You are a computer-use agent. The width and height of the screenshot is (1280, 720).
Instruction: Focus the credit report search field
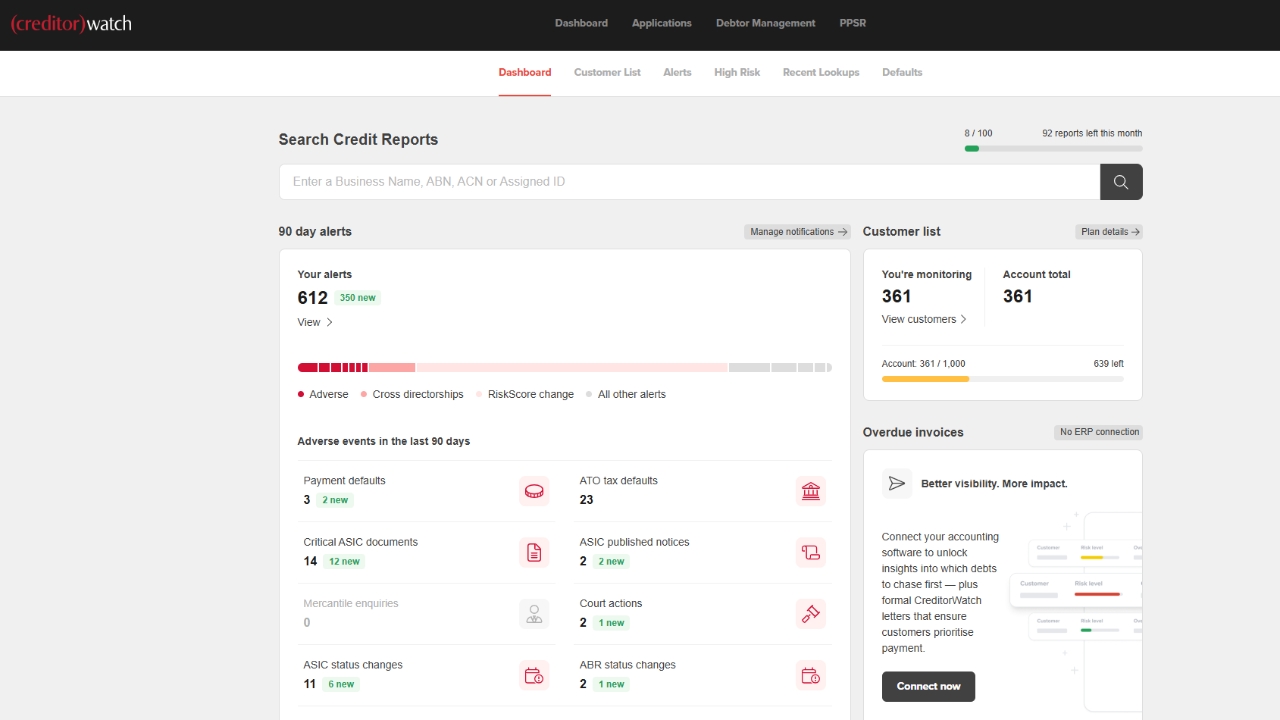click(689, 182)
